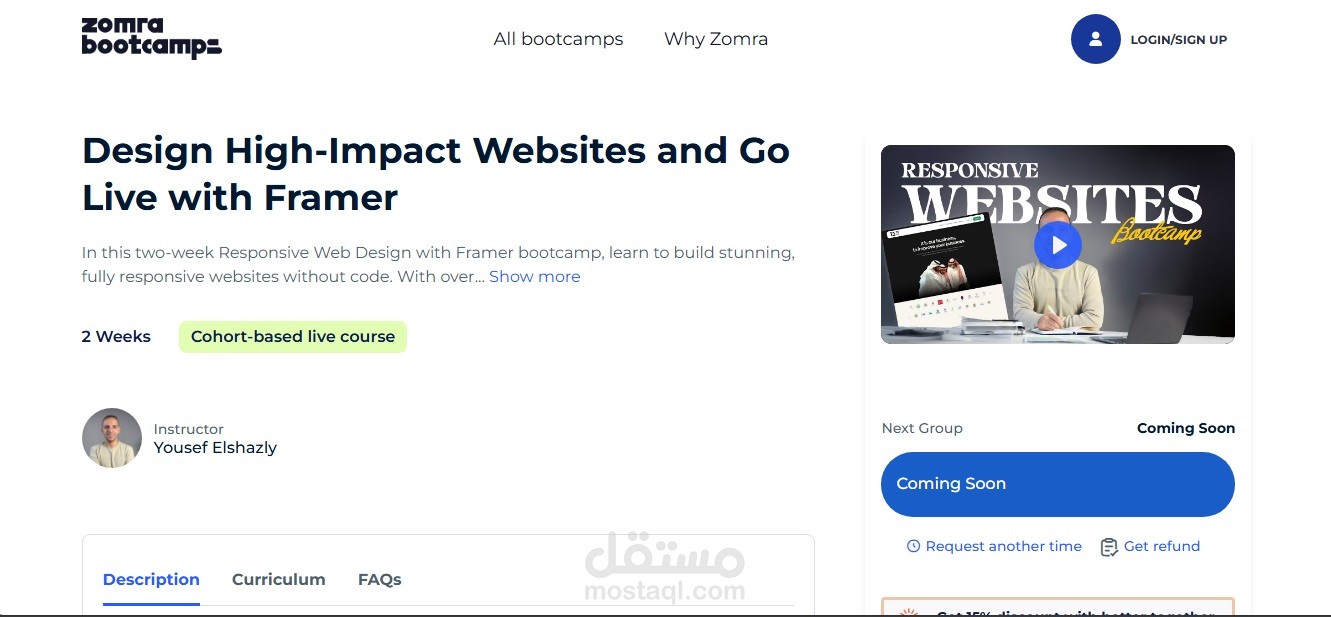The height and width of the screenshot is (617, 1331).
Task: Click the bootcamp video thumbnail image
Action: (x=1058, y=245)
